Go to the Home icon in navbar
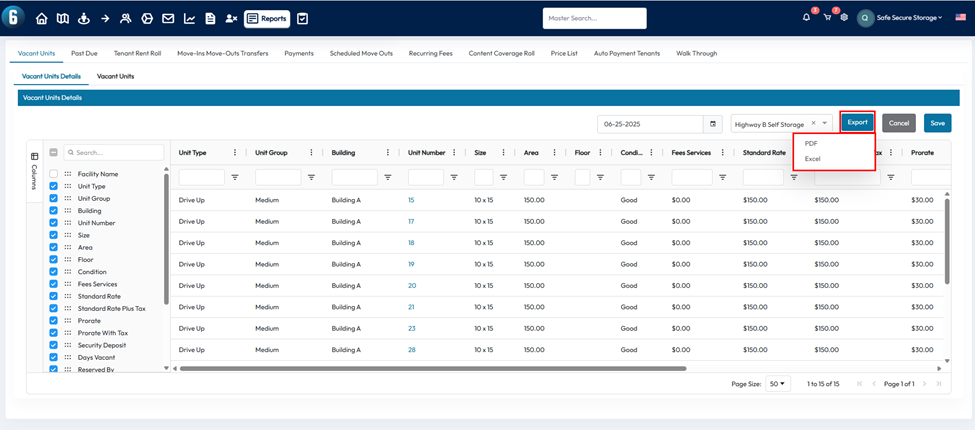Viewport: 975px width, 430px height. pyautogui.click(x=42, y=18)
